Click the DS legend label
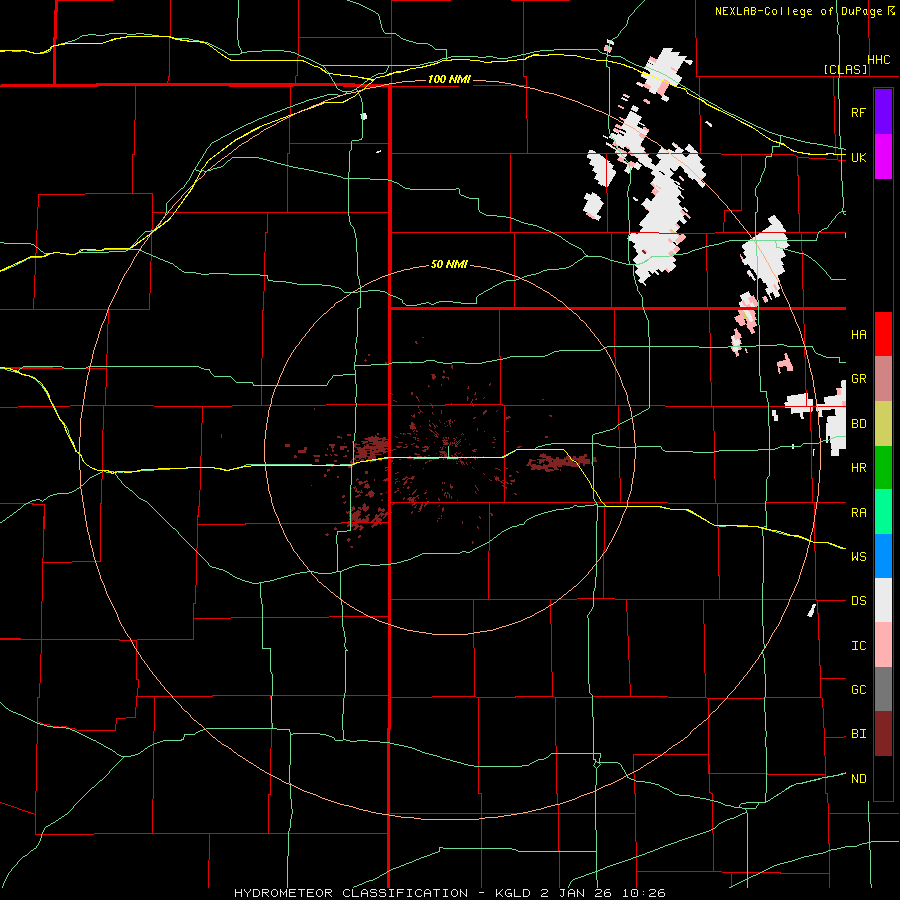 tap(858, 601)
